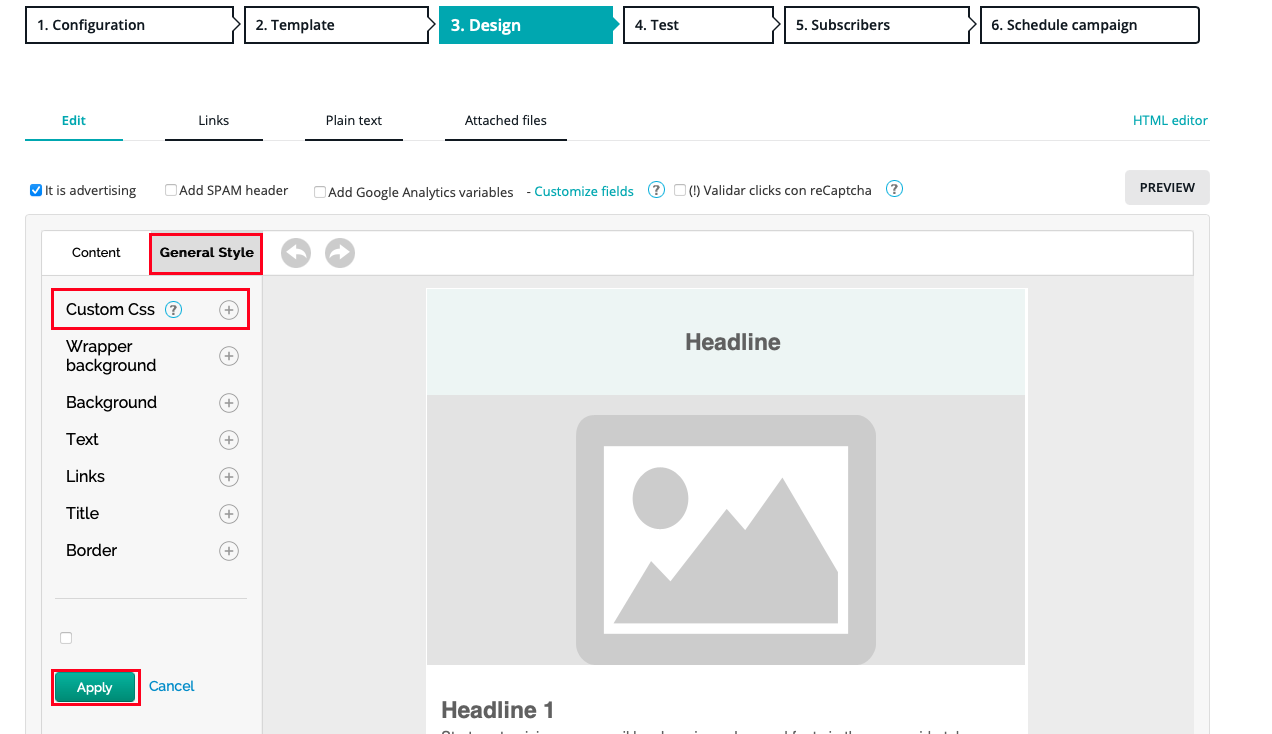Expand the Wrapper background section

click(x=229, y=356)
